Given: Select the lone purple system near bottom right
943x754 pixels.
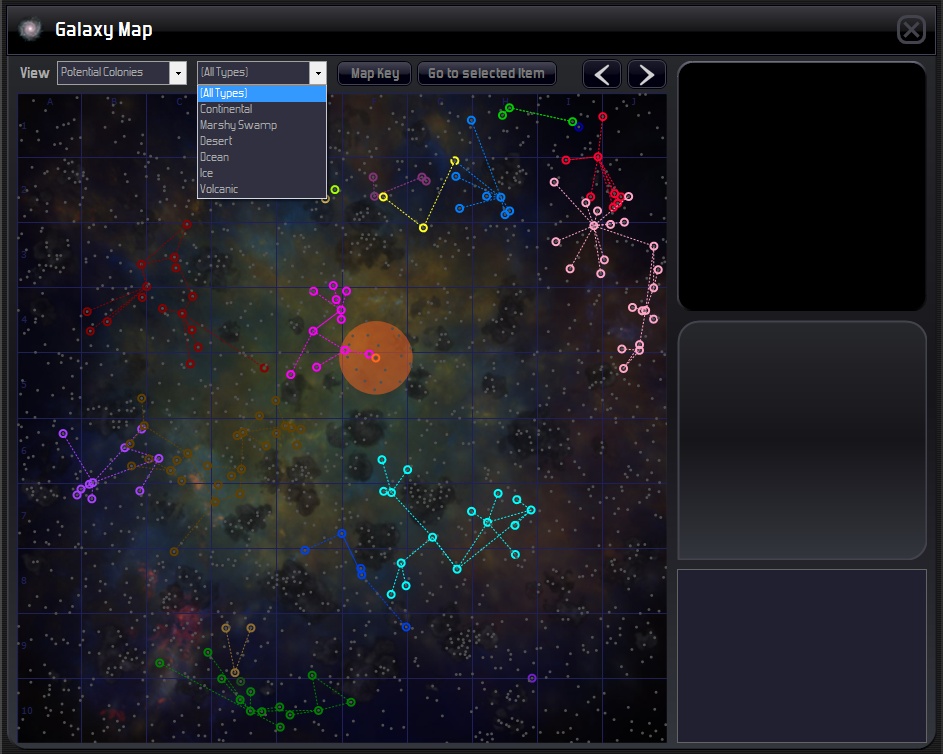Looking at the screenshot, I should tap(532, 678).
